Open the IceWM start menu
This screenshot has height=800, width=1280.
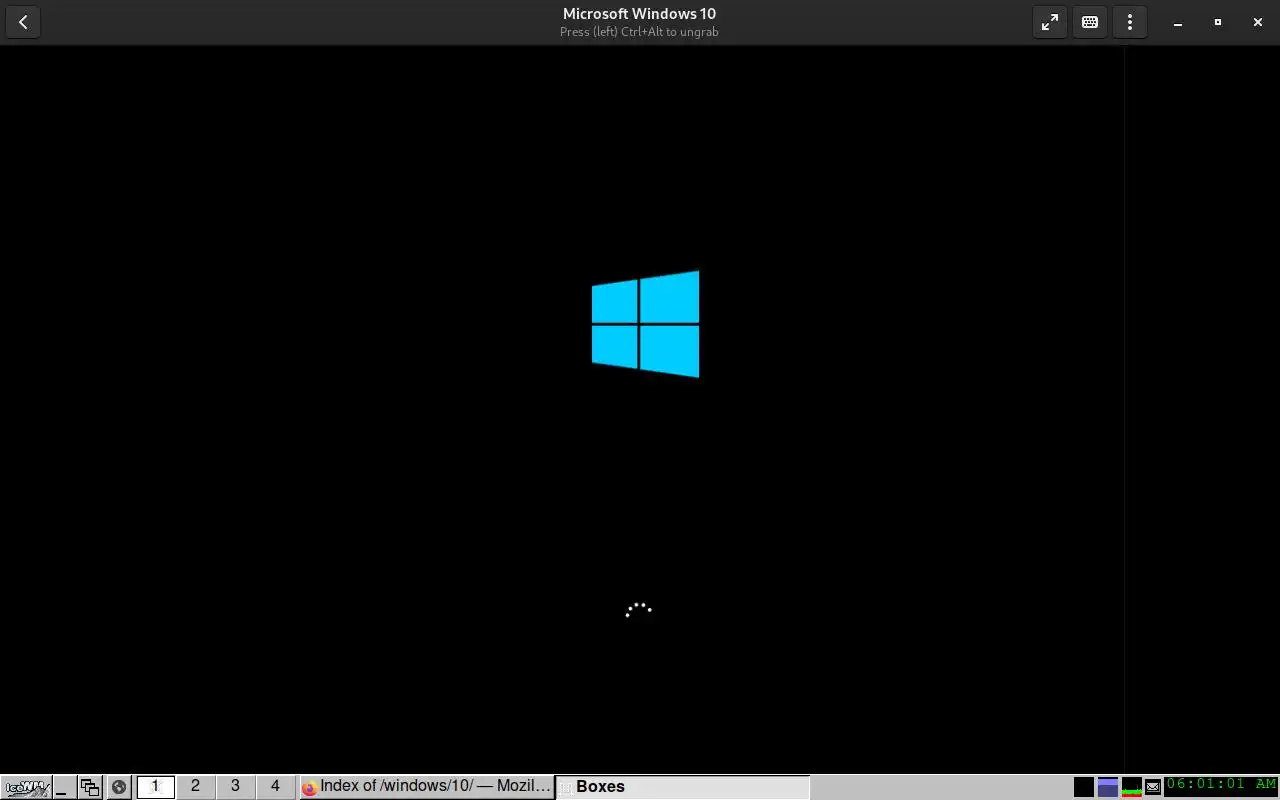click(x=27, y=787)
